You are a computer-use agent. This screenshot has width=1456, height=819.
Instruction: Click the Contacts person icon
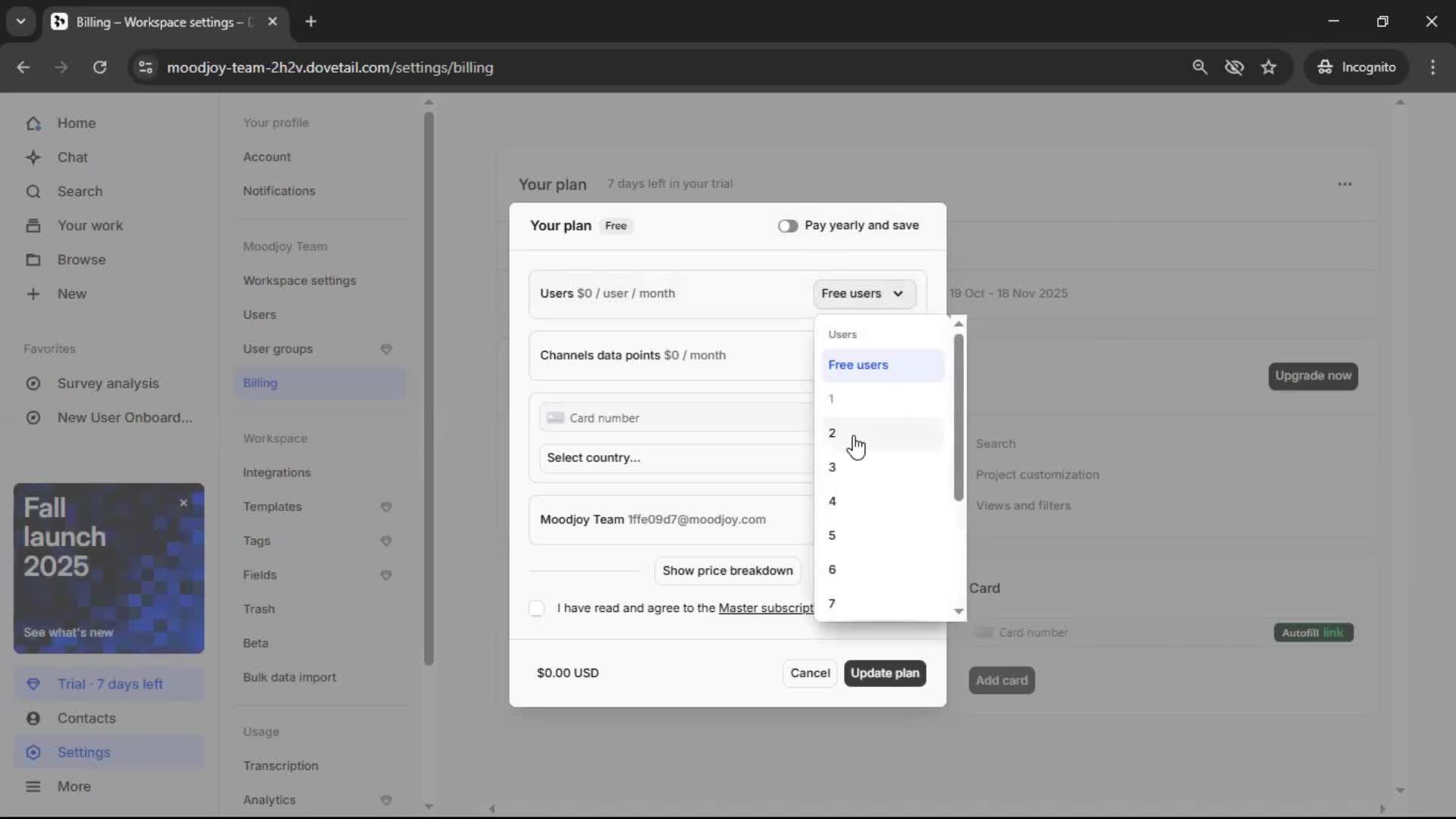33,718
